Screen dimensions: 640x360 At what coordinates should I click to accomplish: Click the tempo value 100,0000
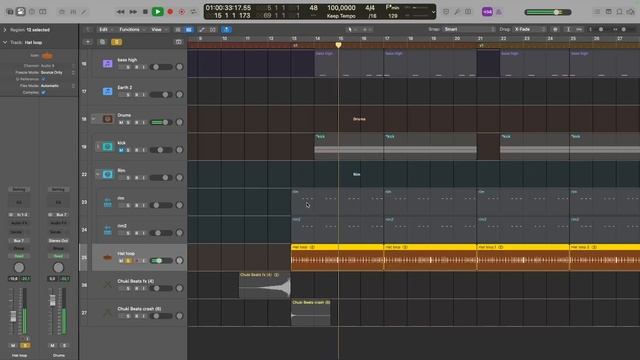pos(341,8)
